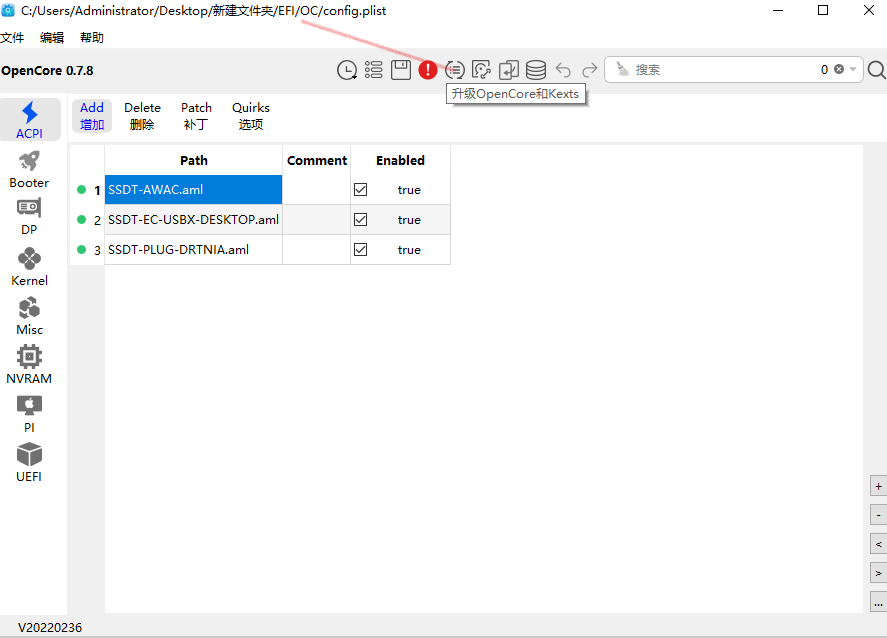Click the red exclamation validation icon
887x638 pixels.
[428, 70]
